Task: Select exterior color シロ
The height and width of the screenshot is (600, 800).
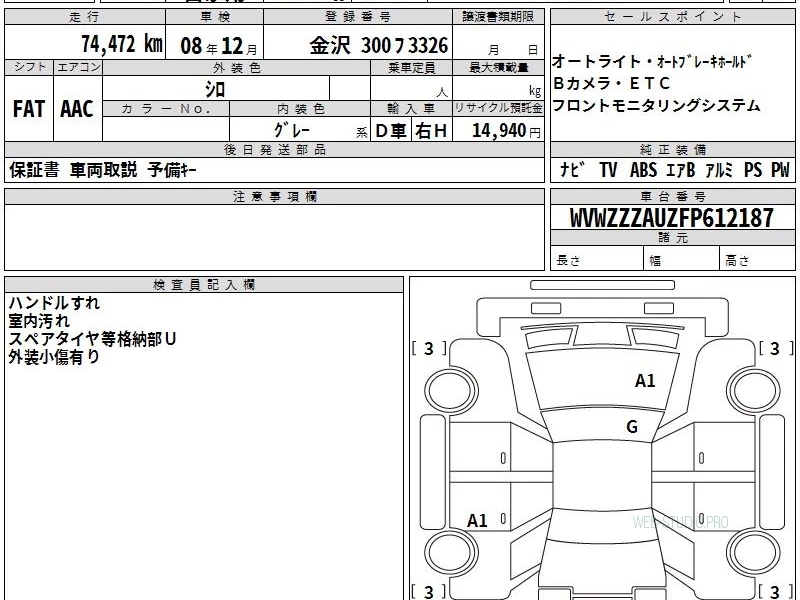Action: pos(215,90)
